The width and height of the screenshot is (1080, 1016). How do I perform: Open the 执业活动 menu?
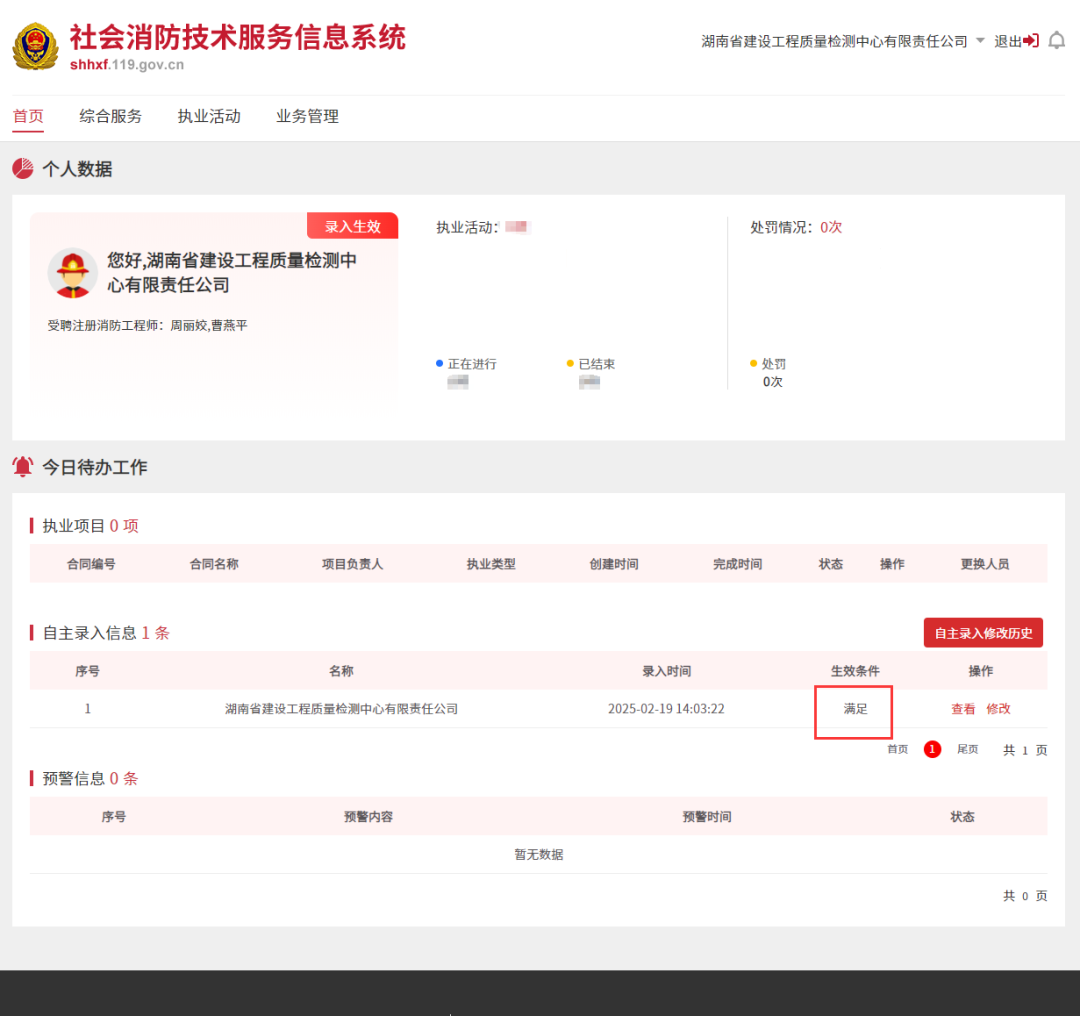(x=209, y=117)
